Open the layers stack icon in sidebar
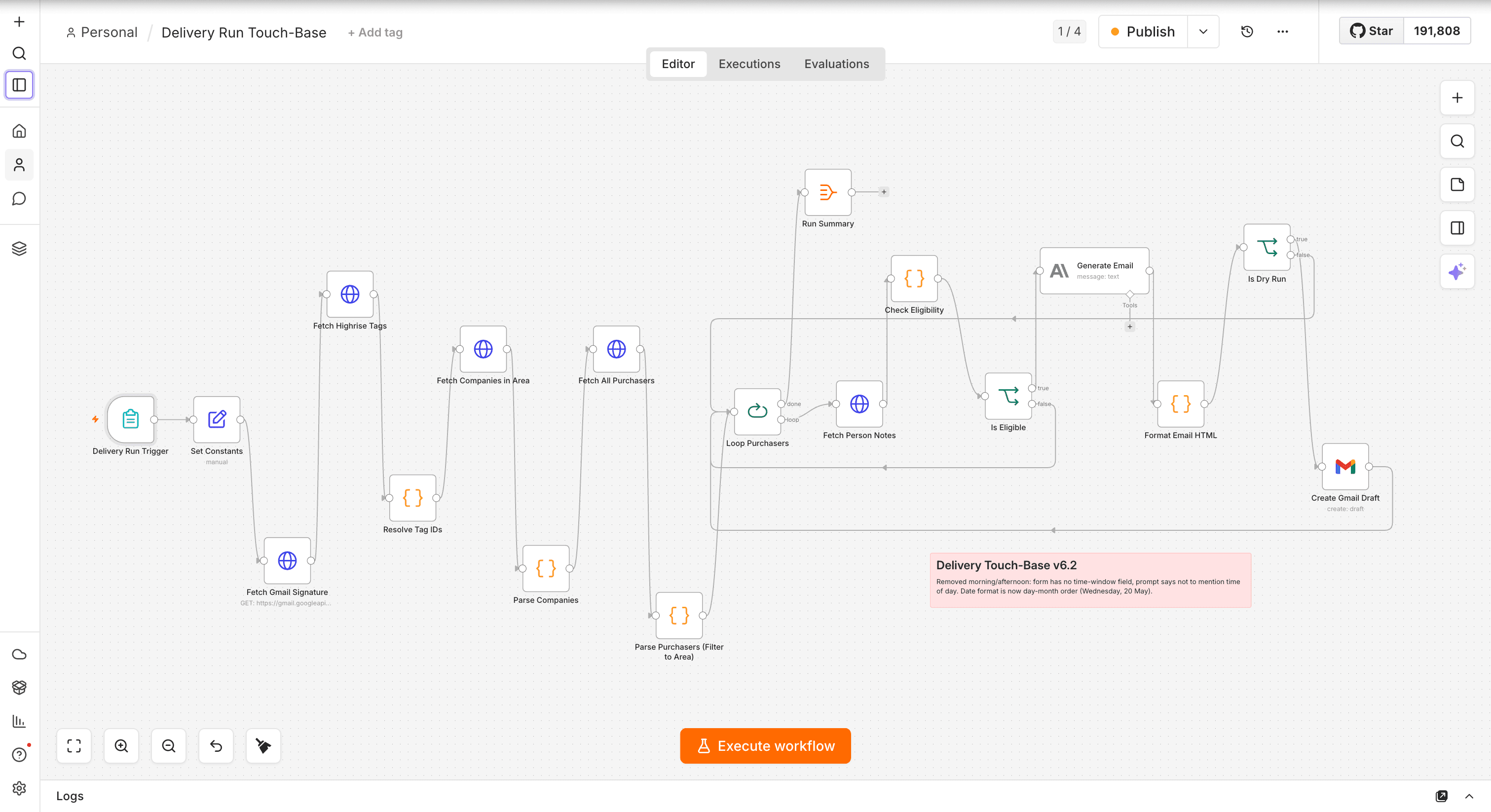 pyautogui.click(x=19, y=248)
